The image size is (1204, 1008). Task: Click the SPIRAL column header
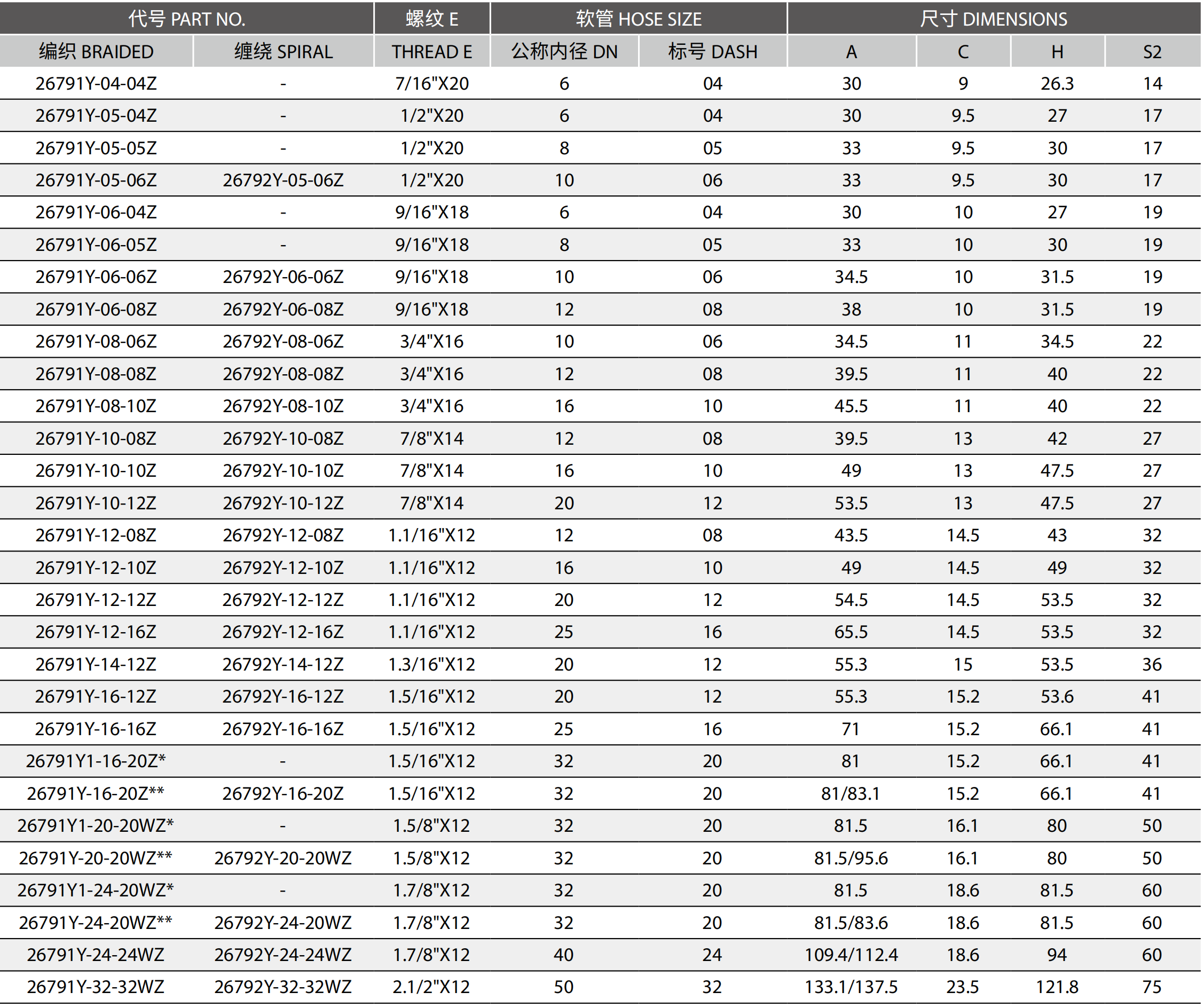(283, 52)
